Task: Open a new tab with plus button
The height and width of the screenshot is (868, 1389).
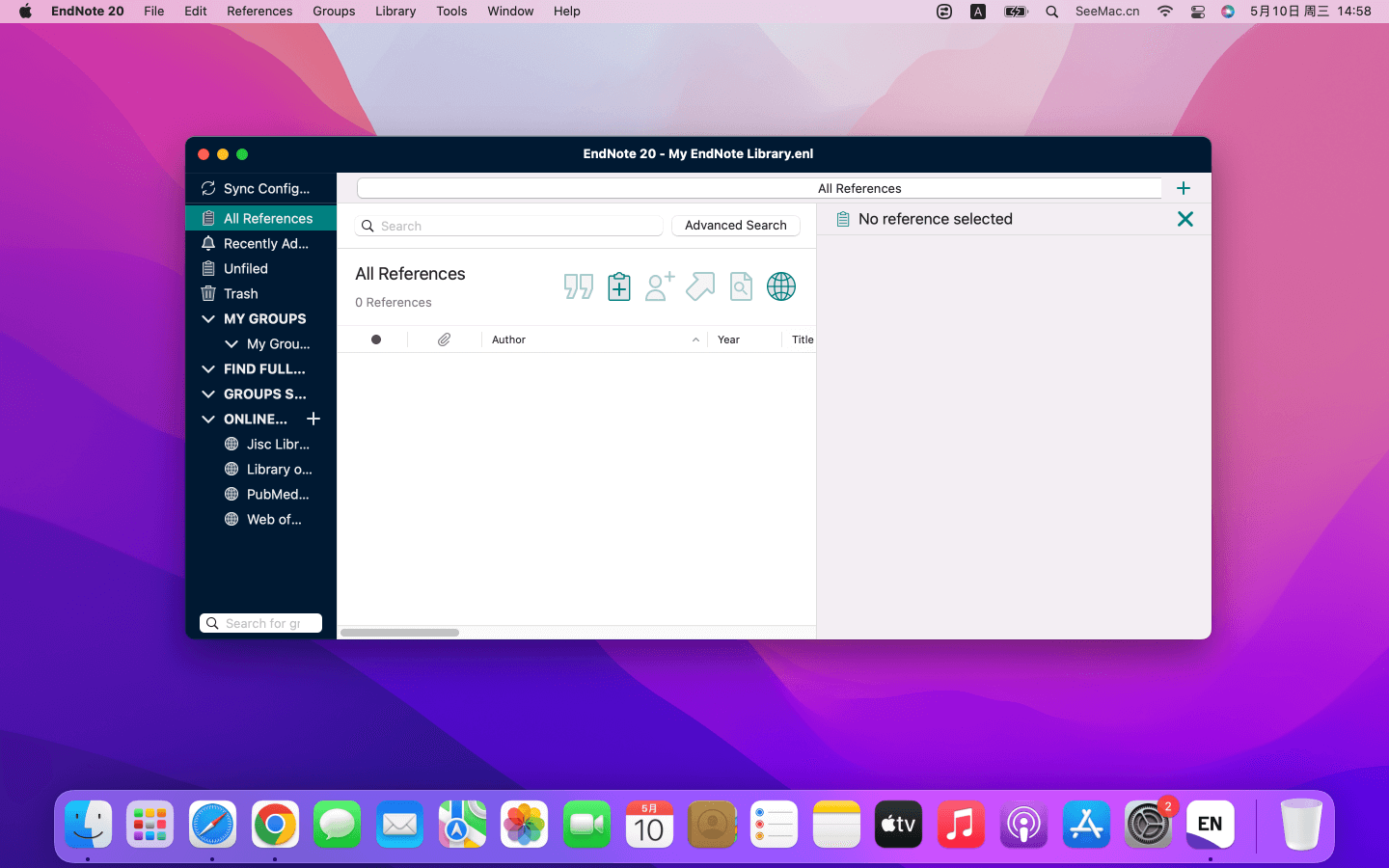Action: [x=1184, y=188]
